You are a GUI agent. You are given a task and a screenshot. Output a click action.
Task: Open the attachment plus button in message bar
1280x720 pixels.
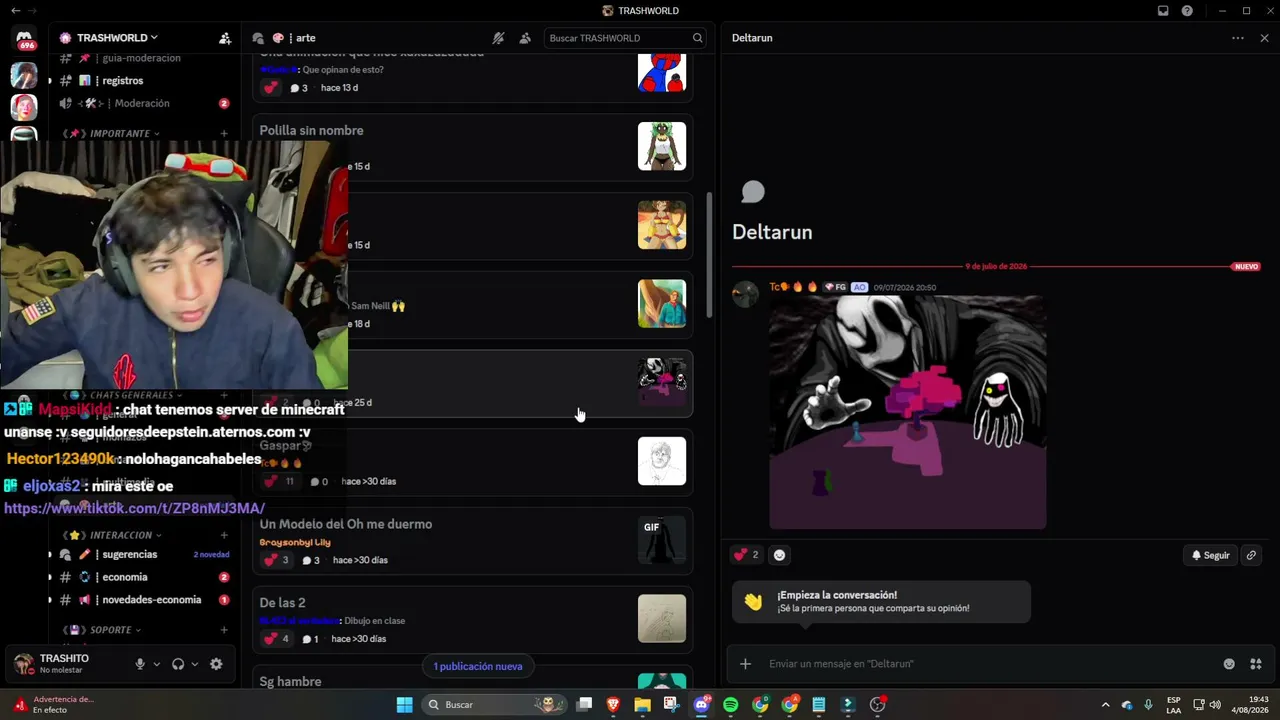point(745,664)
